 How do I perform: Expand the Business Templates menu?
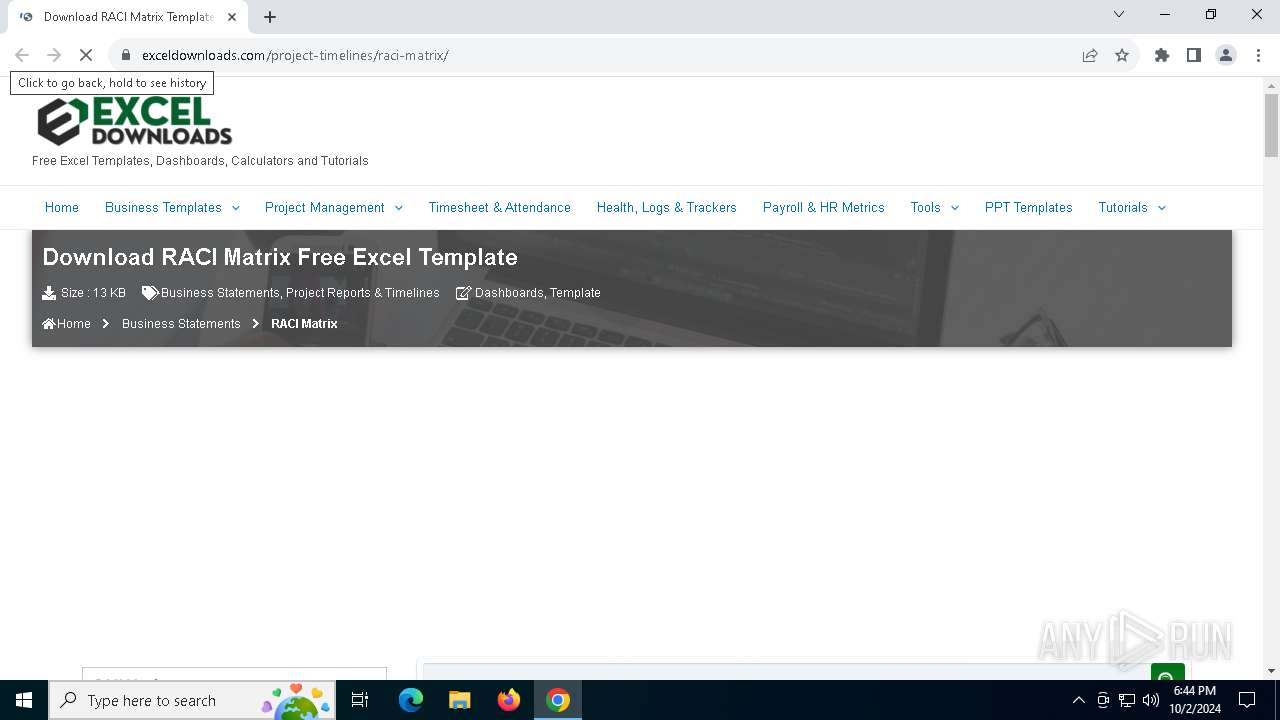coord(172,208)
